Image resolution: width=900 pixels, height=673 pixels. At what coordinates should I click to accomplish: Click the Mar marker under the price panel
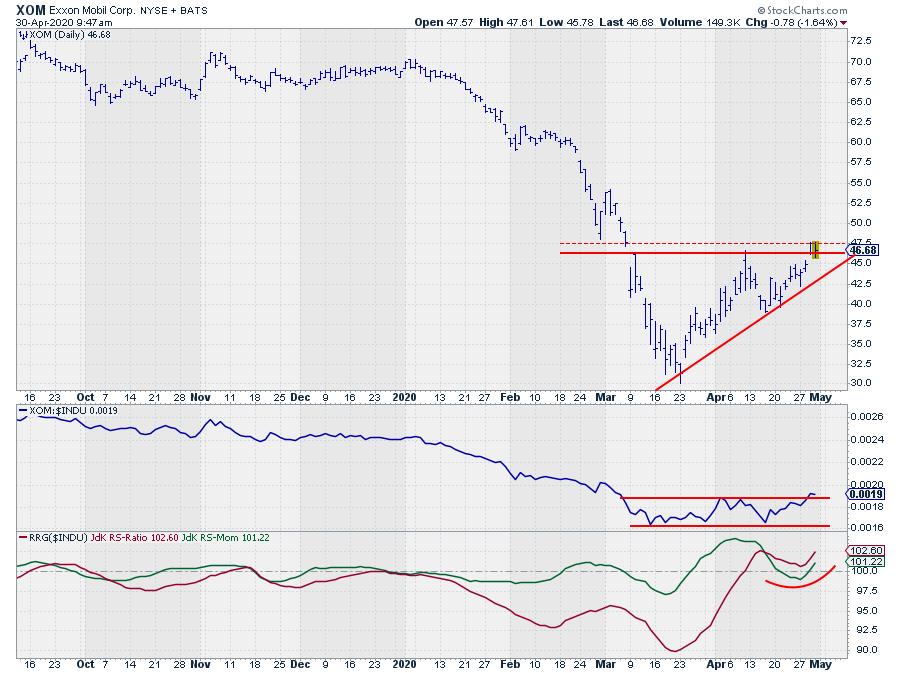[606, 397]
